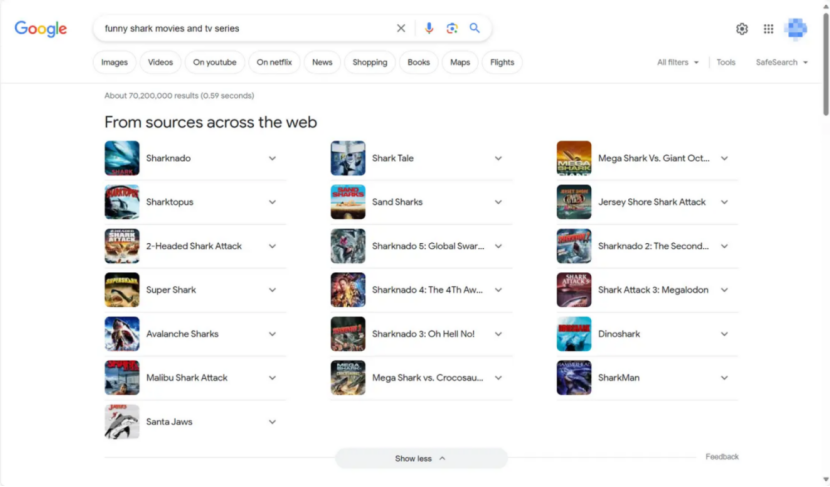Viewport: 830px width, 487px height.
Task: Open the quick settings gear
Action: 742,29
